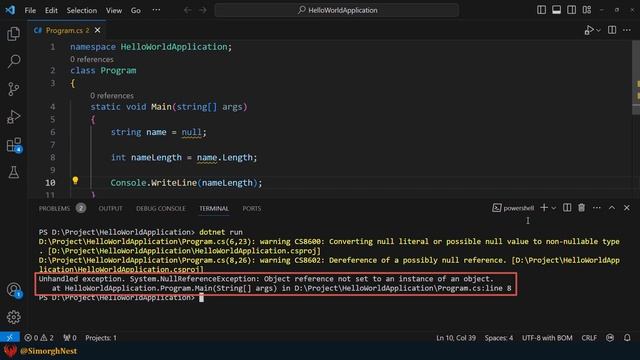Open the editor More Actions ellipsis
The height and width of the screenshot is (360, 640).
(x=627, y=30)
